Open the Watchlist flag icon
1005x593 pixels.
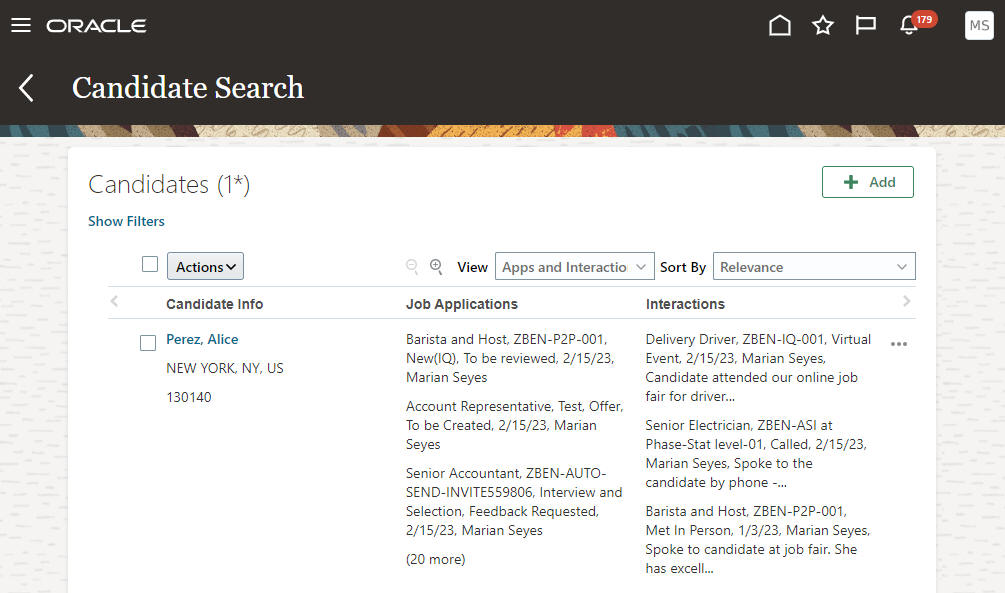(866, 26)
